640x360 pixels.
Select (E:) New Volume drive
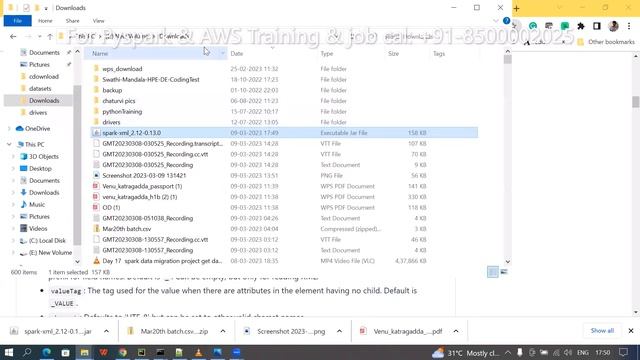click(x=50, y=253)
